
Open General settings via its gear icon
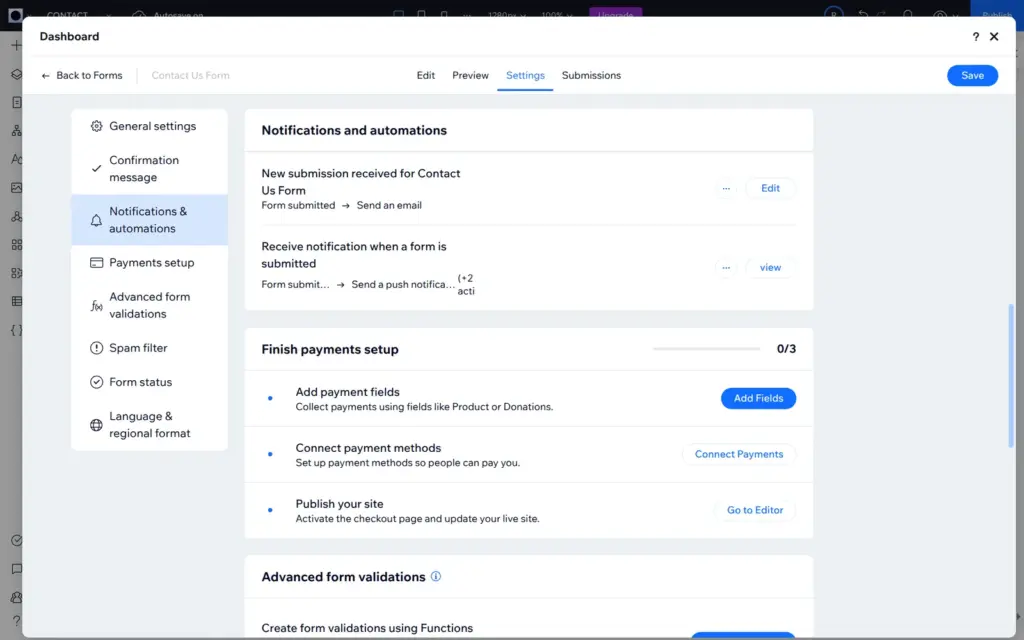96,126
